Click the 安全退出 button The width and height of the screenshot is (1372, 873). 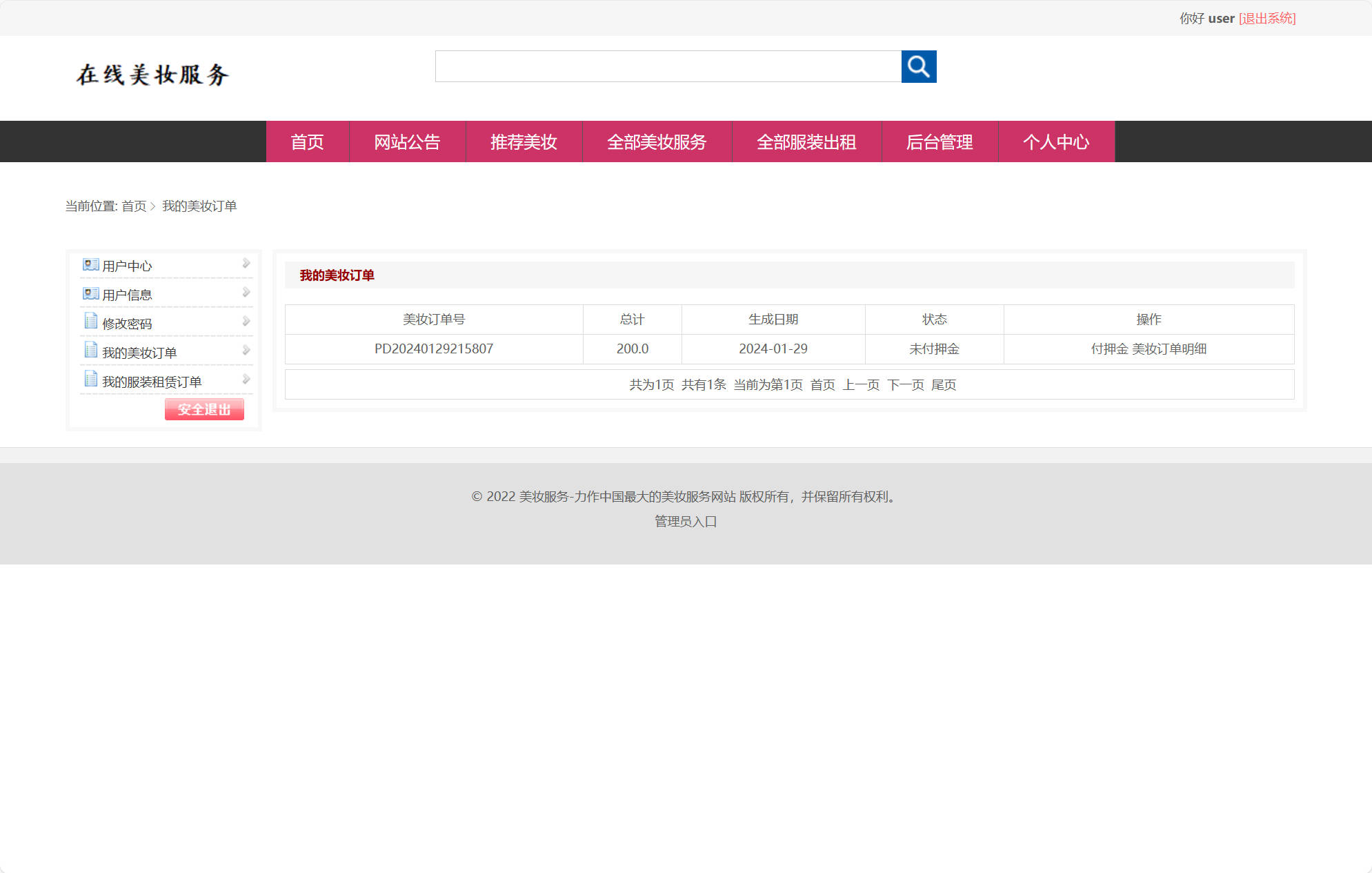[x=204, y=409]
